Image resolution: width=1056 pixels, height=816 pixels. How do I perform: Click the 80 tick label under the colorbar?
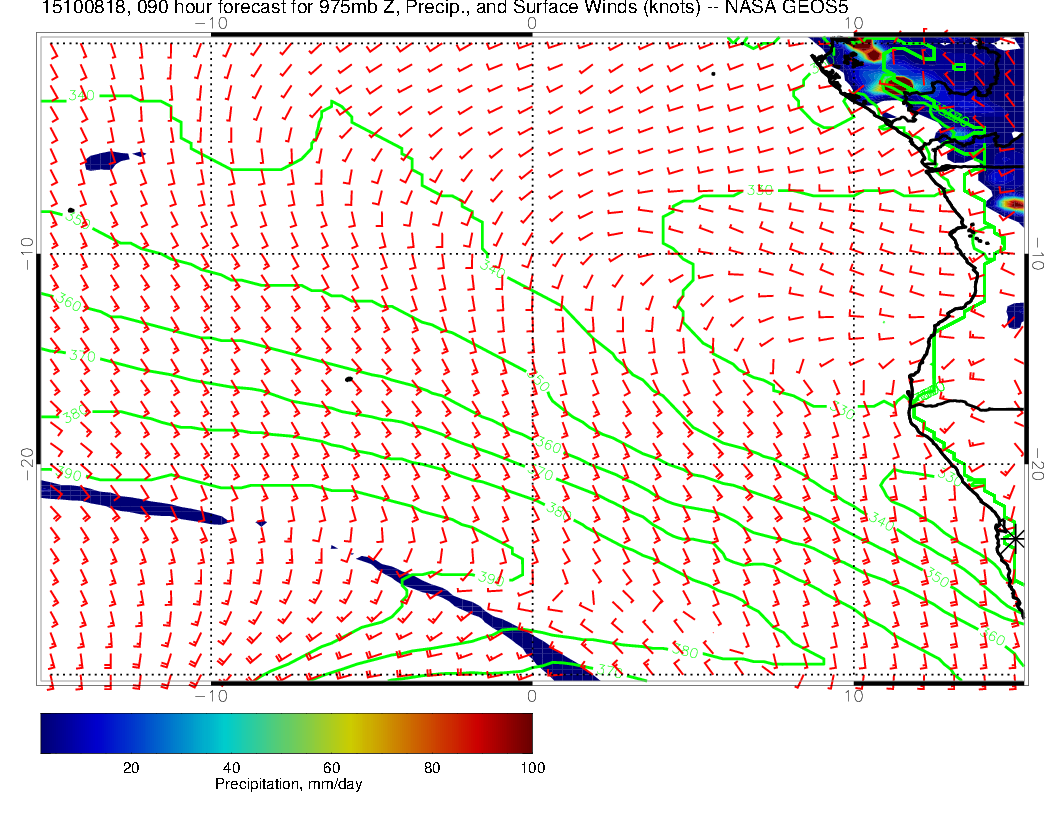pos(432,768)
